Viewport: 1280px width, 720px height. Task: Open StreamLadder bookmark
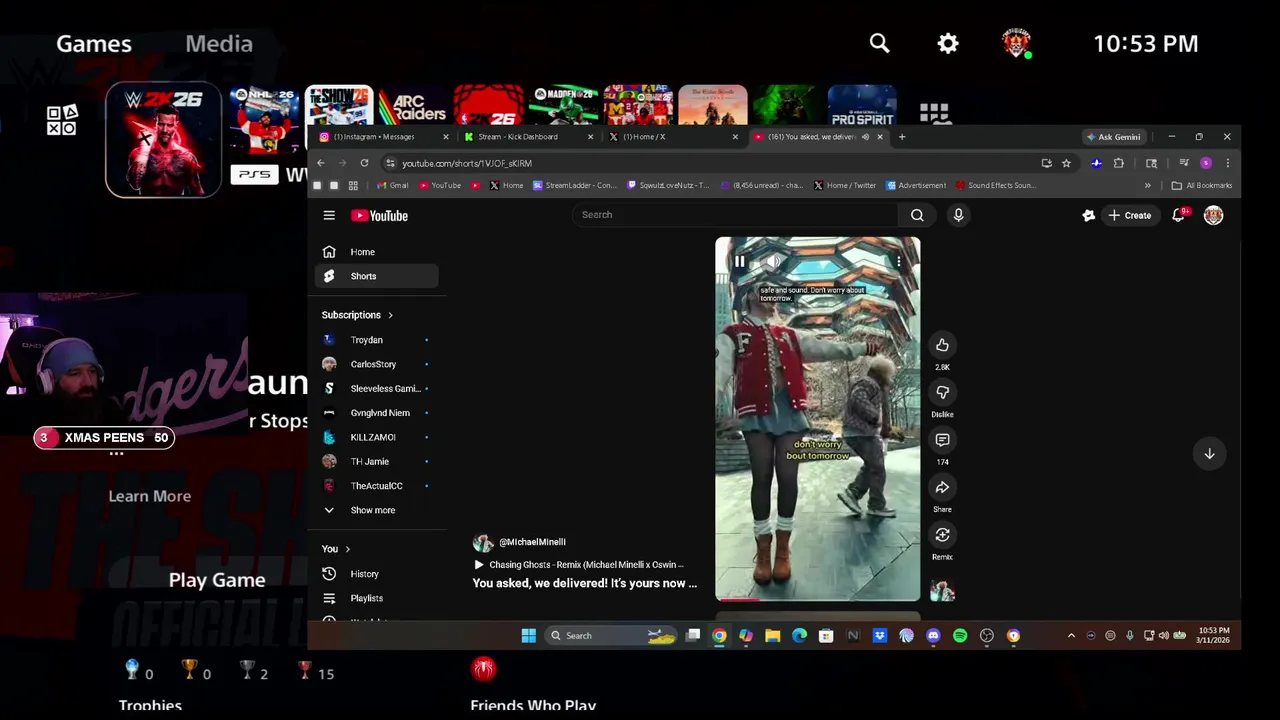tap(575, 185)
